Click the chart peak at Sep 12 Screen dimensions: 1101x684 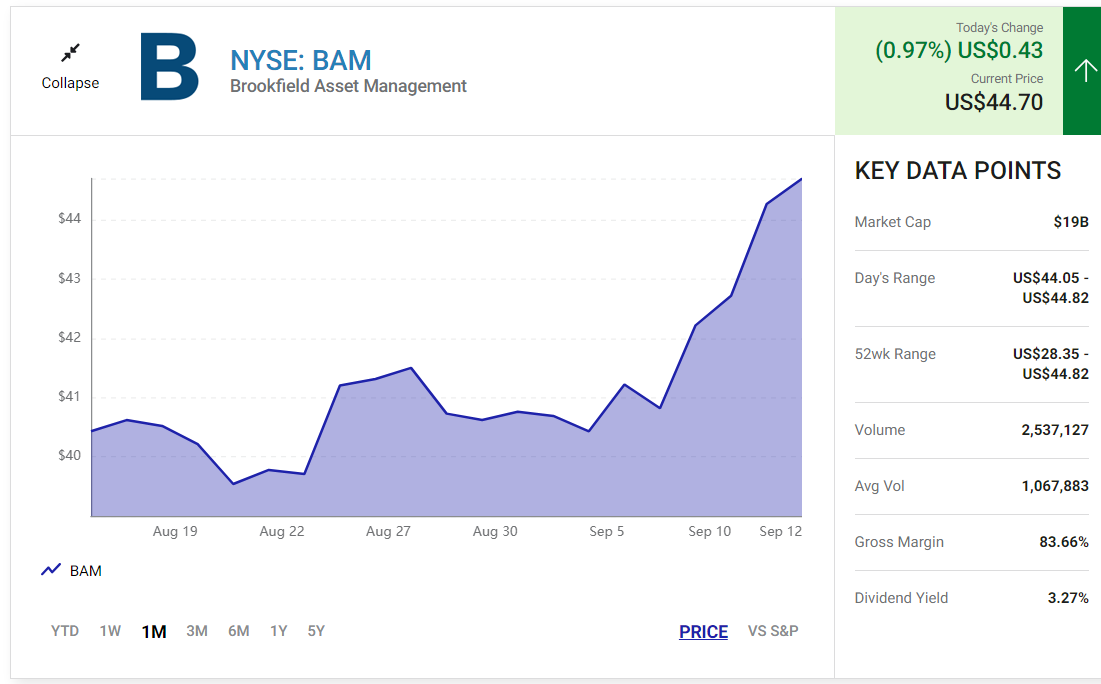pos(801,179)
